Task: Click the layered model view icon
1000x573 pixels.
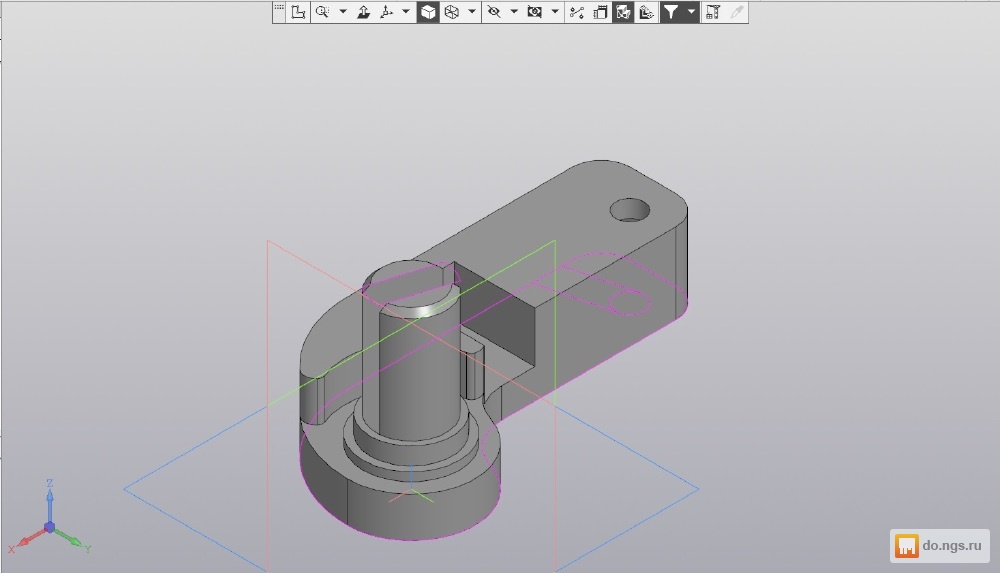Action: pos(646,12)
